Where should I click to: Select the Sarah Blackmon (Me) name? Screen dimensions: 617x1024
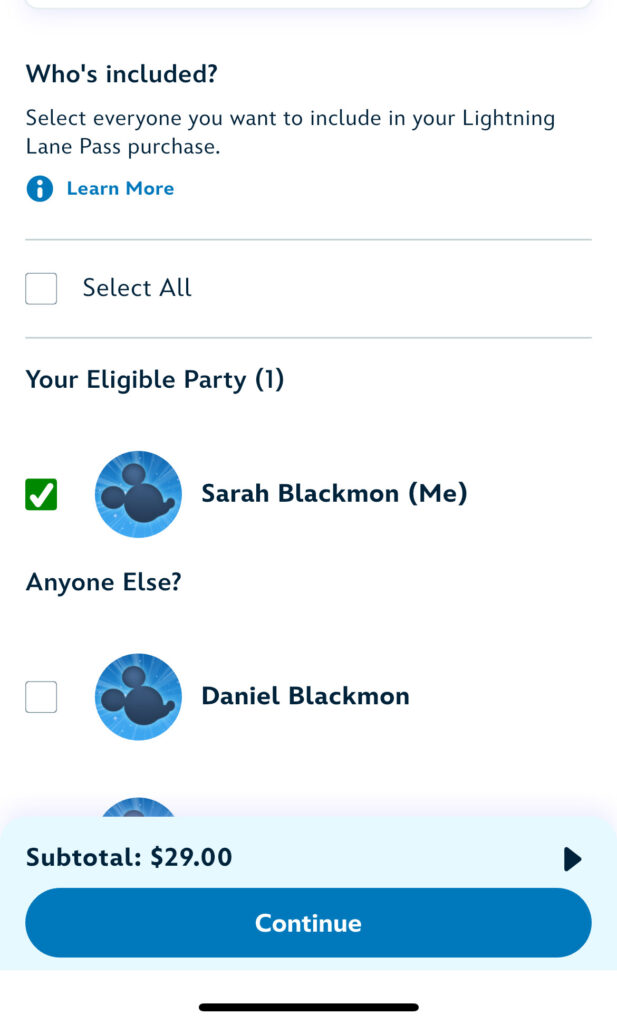pyautogui.click(x=334, y=494)
